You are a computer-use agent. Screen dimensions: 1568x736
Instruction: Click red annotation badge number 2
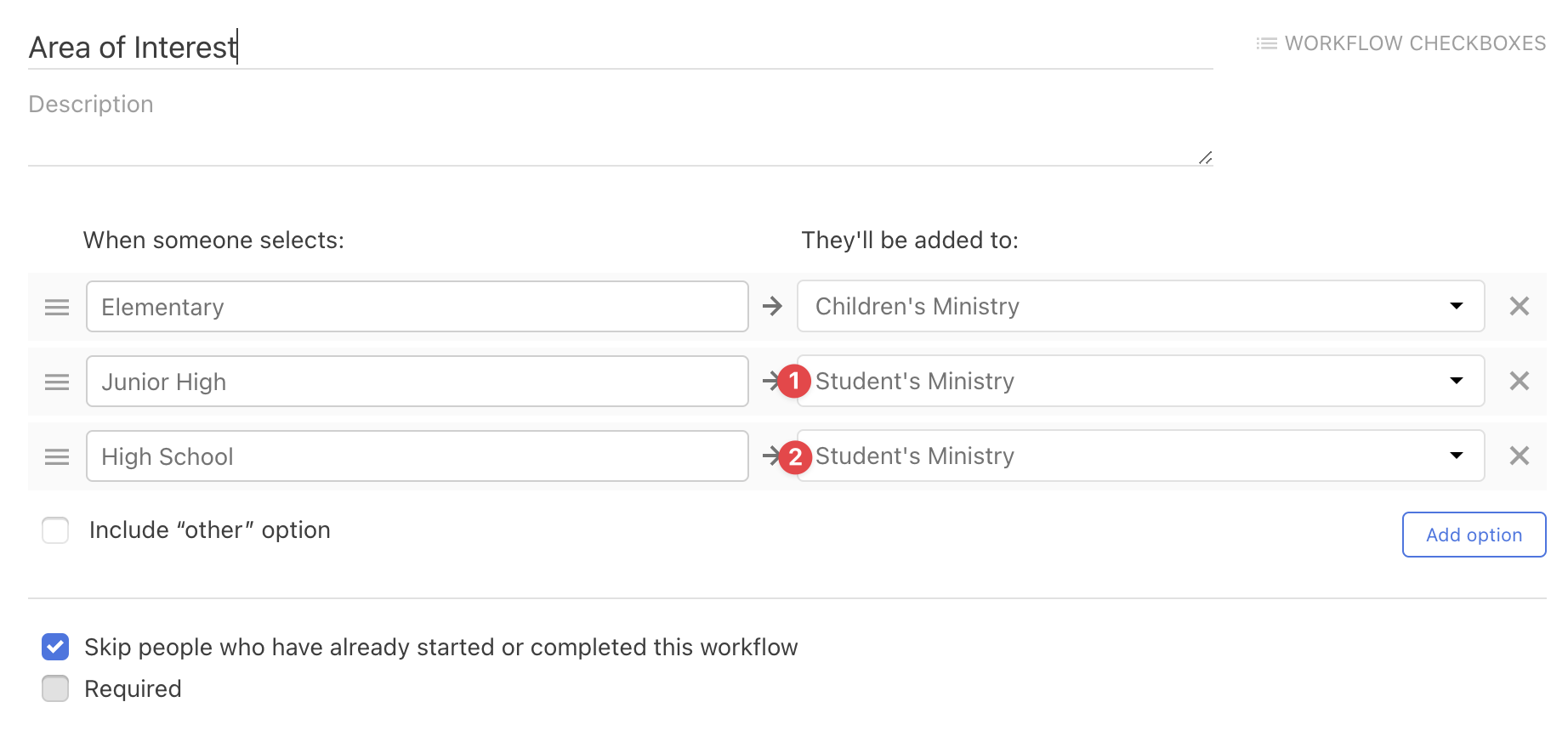pyautogui.click(x=794, y=456)
